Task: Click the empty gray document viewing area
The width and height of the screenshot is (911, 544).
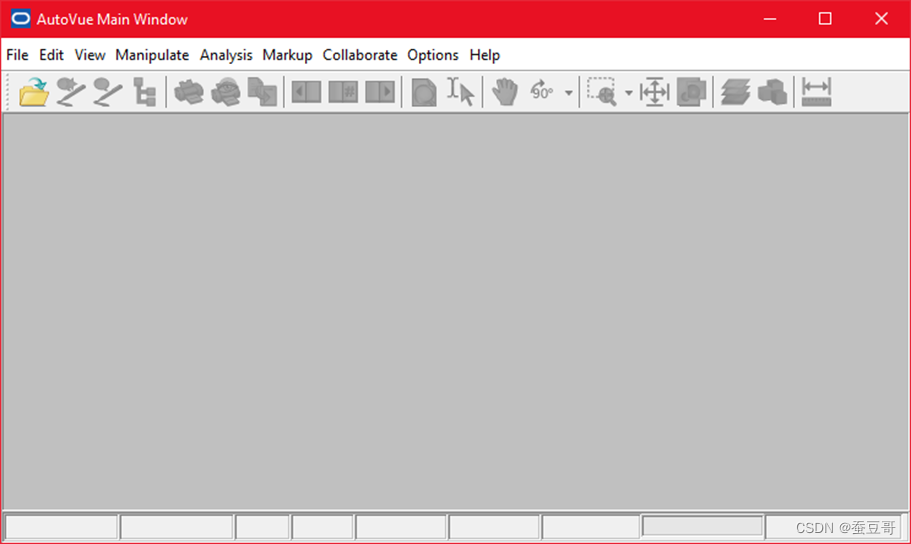Action: [x=456, y=312]
